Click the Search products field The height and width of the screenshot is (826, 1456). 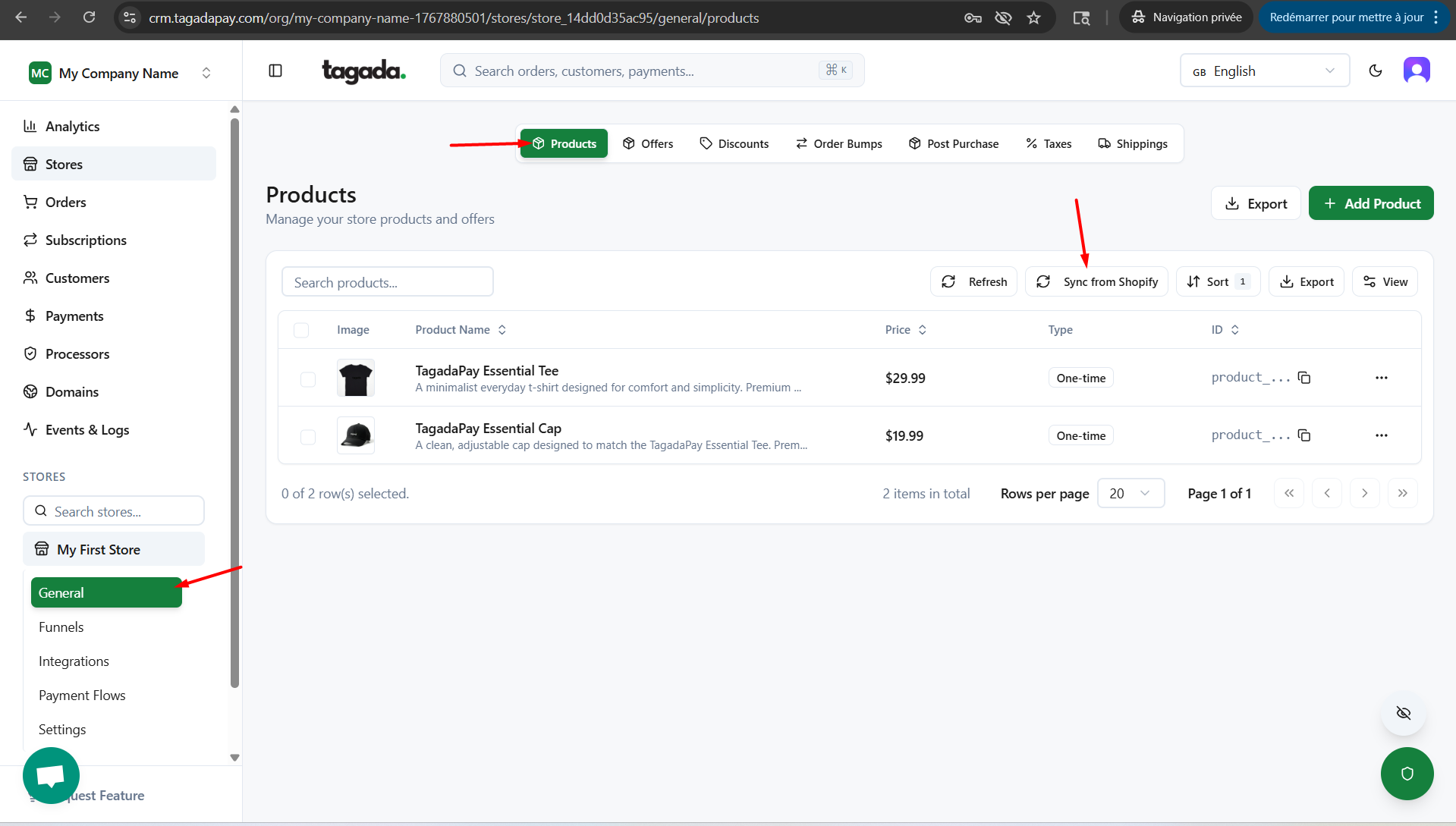(387, 282)
